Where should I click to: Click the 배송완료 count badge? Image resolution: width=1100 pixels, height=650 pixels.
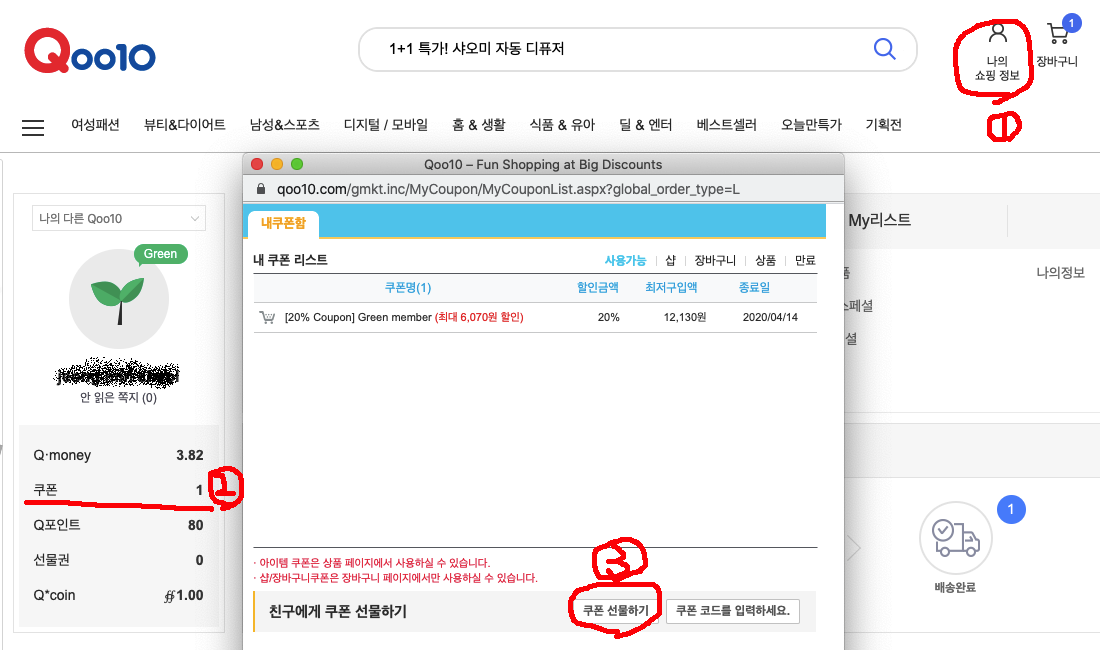coord(1011,509)
